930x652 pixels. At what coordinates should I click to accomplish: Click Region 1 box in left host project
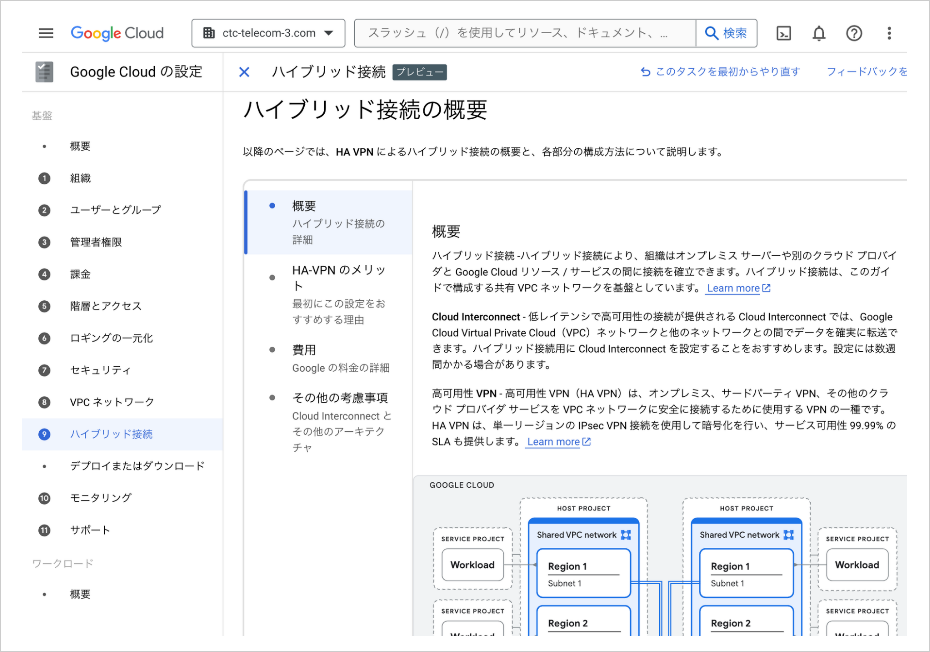[x=584, y=573]
